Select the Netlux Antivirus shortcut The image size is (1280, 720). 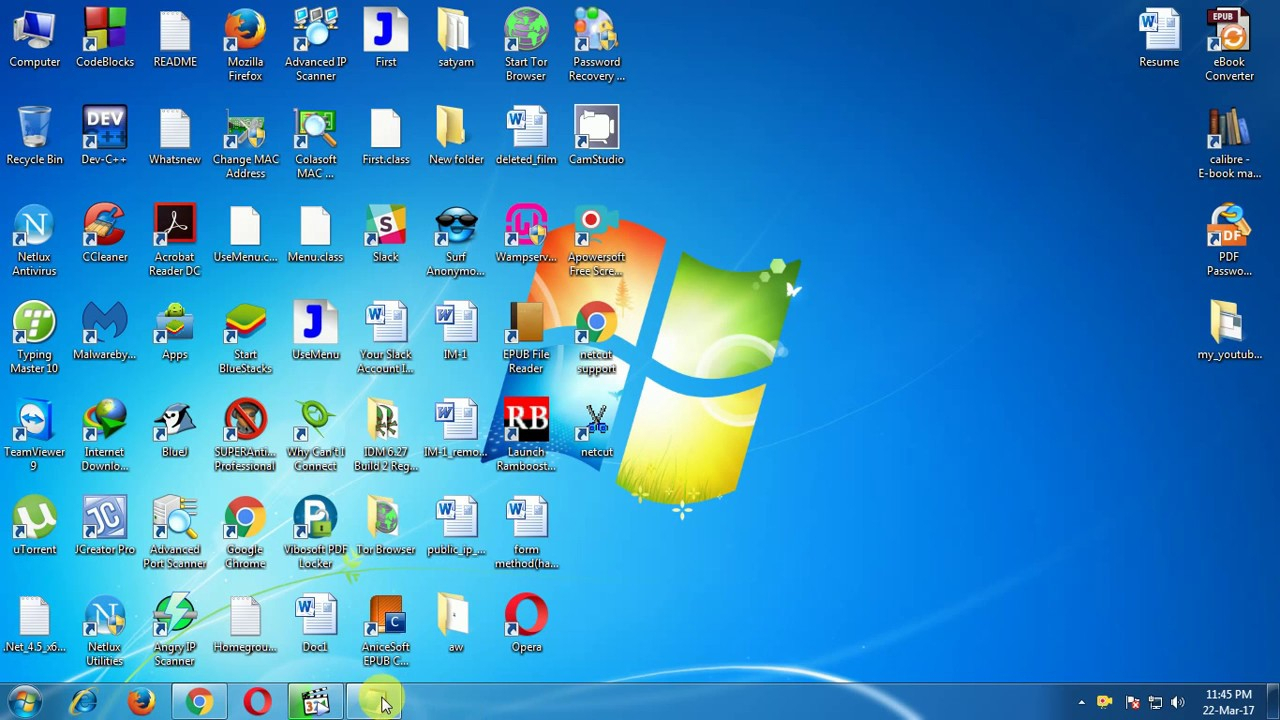pyautogui.click(x=34, y=241)
